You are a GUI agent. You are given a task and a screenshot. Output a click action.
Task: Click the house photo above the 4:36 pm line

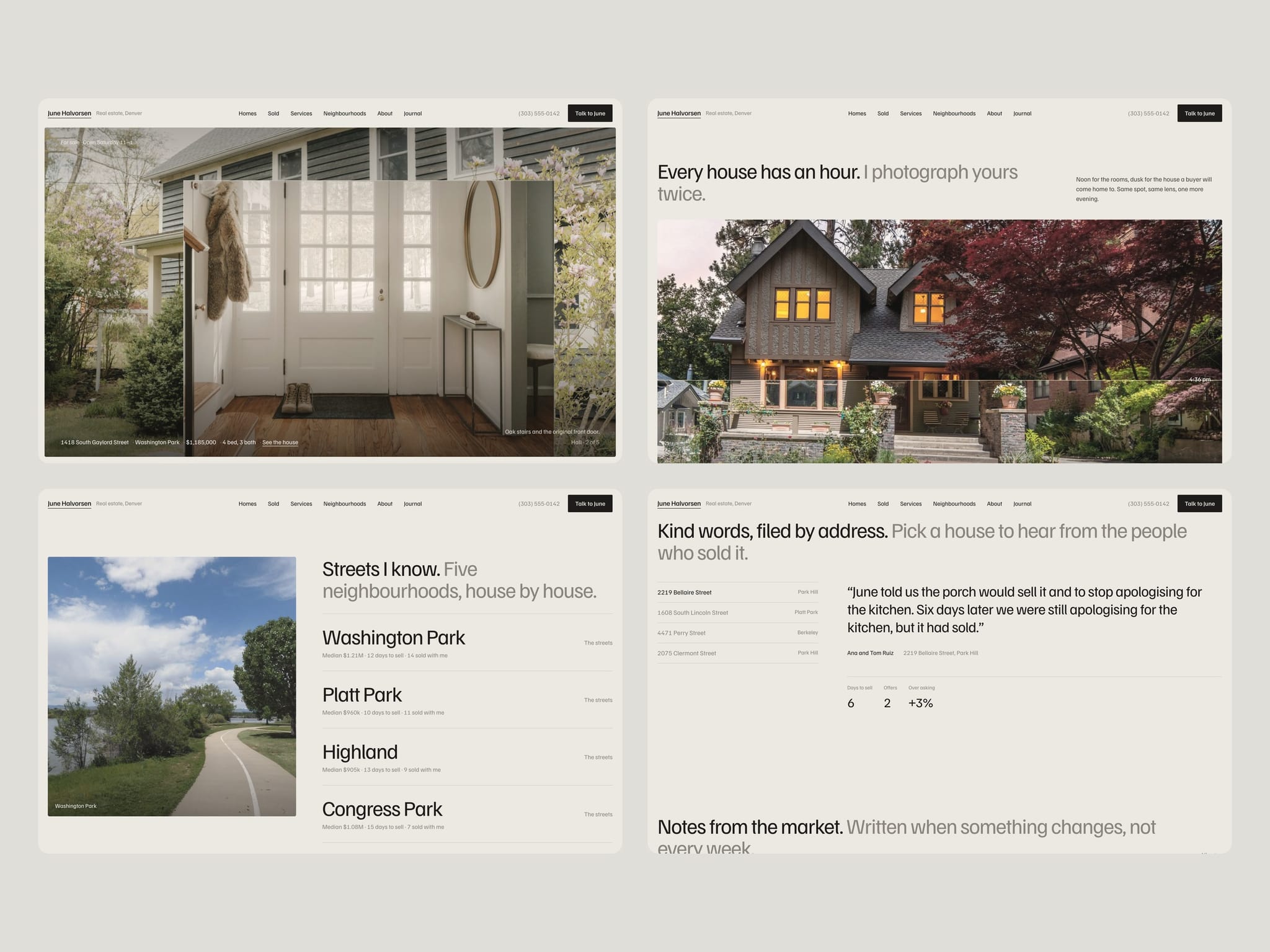[x=939, y=300]
